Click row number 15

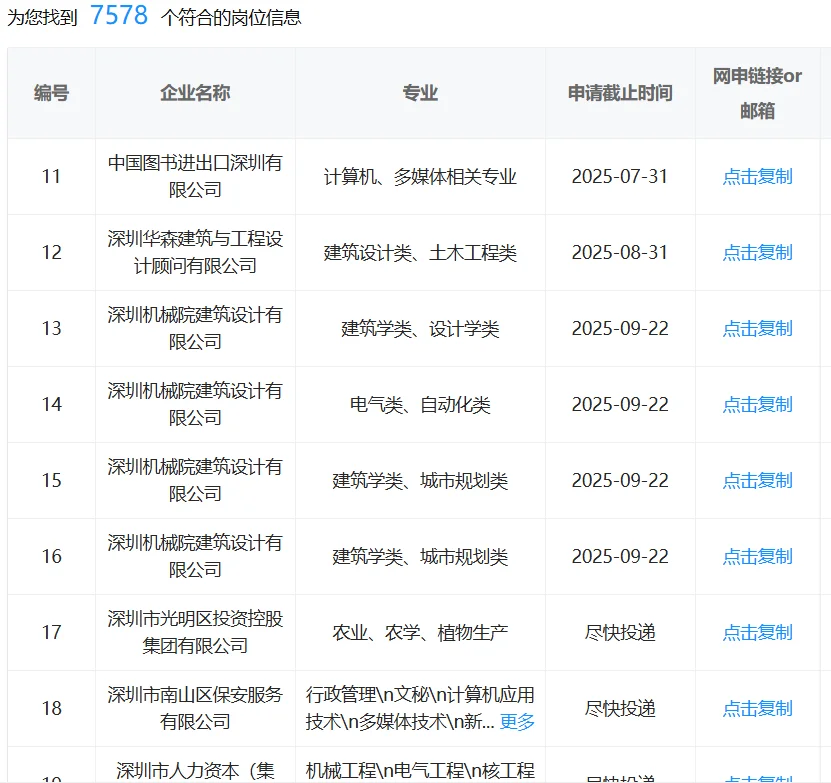[51, 480]
